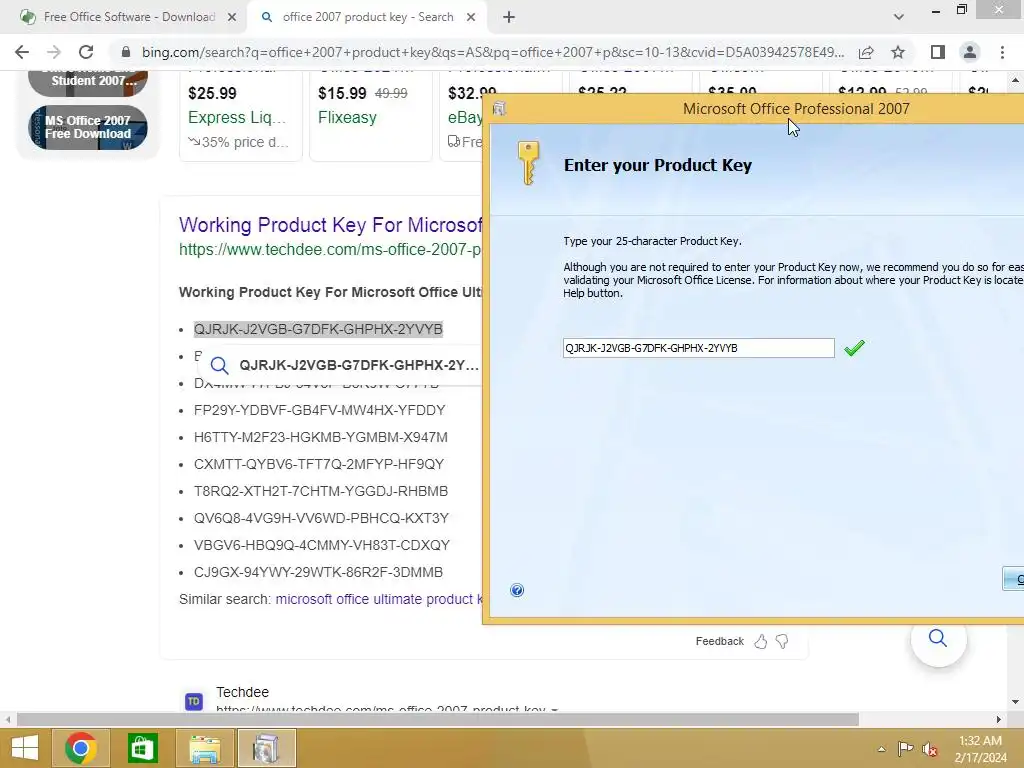The image size is (1024, 768).
Task: Reload the Bing search page
Action: pyautogui.click(x=86, y=52)
